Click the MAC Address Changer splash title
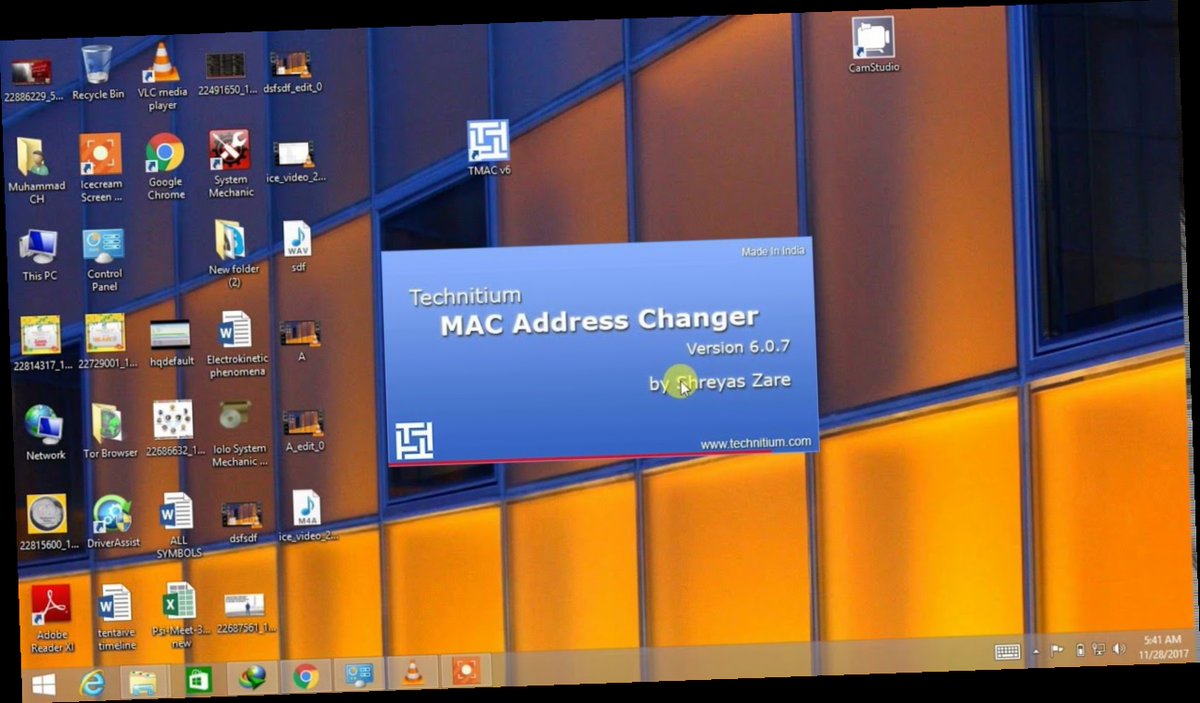1200x703 pixels. pyautogui.click(x=599, y=321)
